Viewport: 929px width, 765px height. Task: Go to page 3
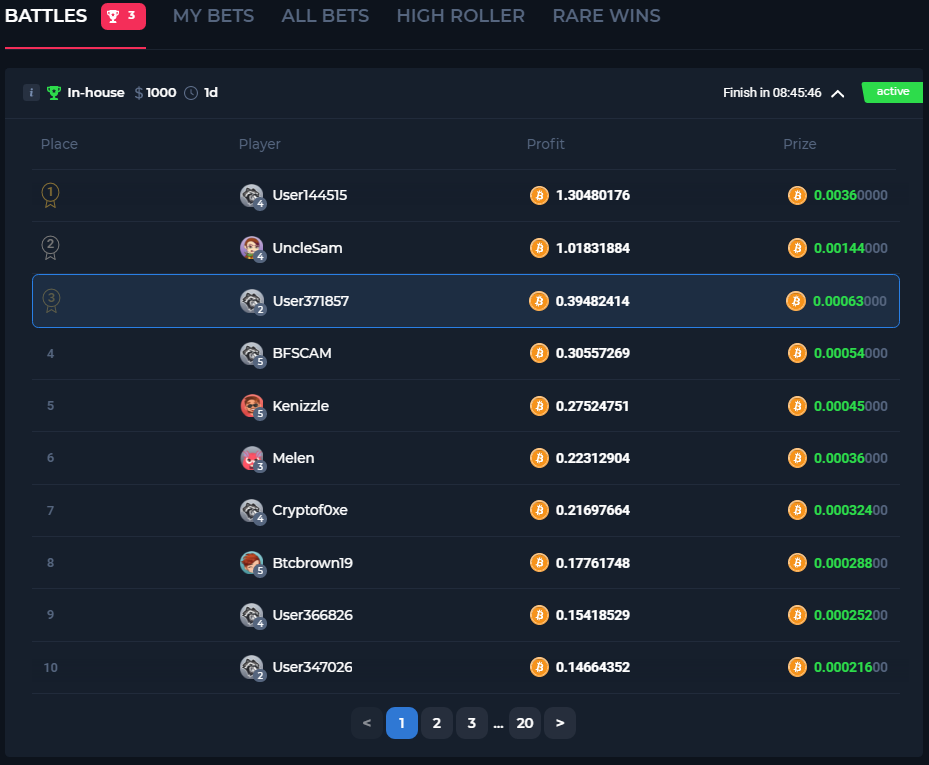click(472, 723)
